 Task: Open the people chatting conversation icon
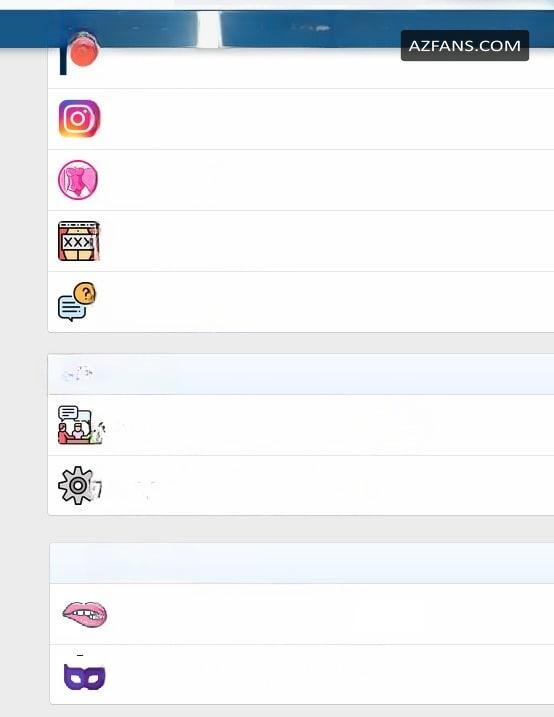(80, 425)
